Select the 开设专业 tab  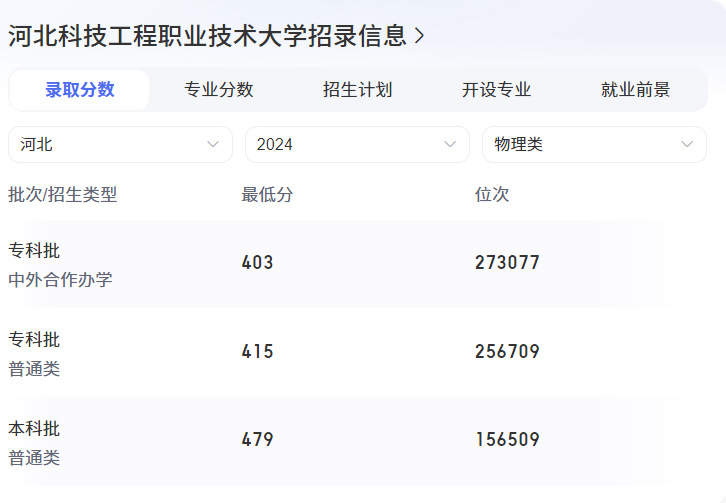(496, 90)
